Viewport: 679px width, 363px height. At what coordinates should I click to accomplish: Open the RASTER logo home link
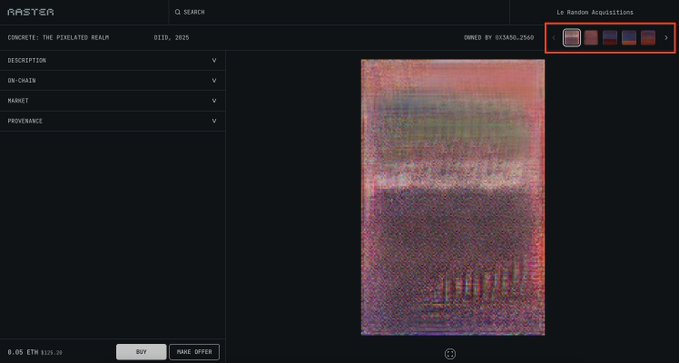coord(31,12)
